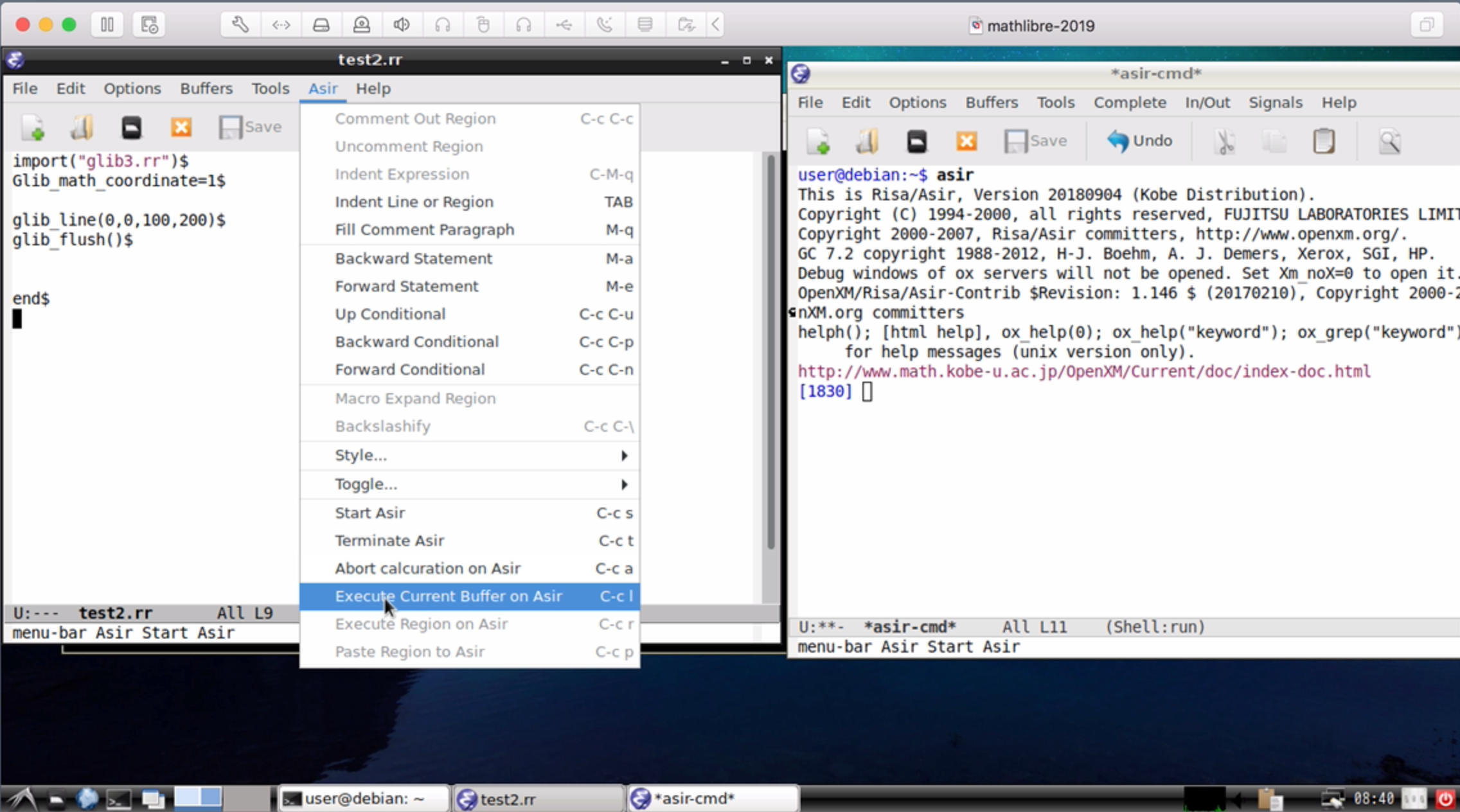The width and height of the screenshot is (1460, 812).
Task: Click New File icon in asir-cmd toolbar
Action: click(x=818, y=141)
